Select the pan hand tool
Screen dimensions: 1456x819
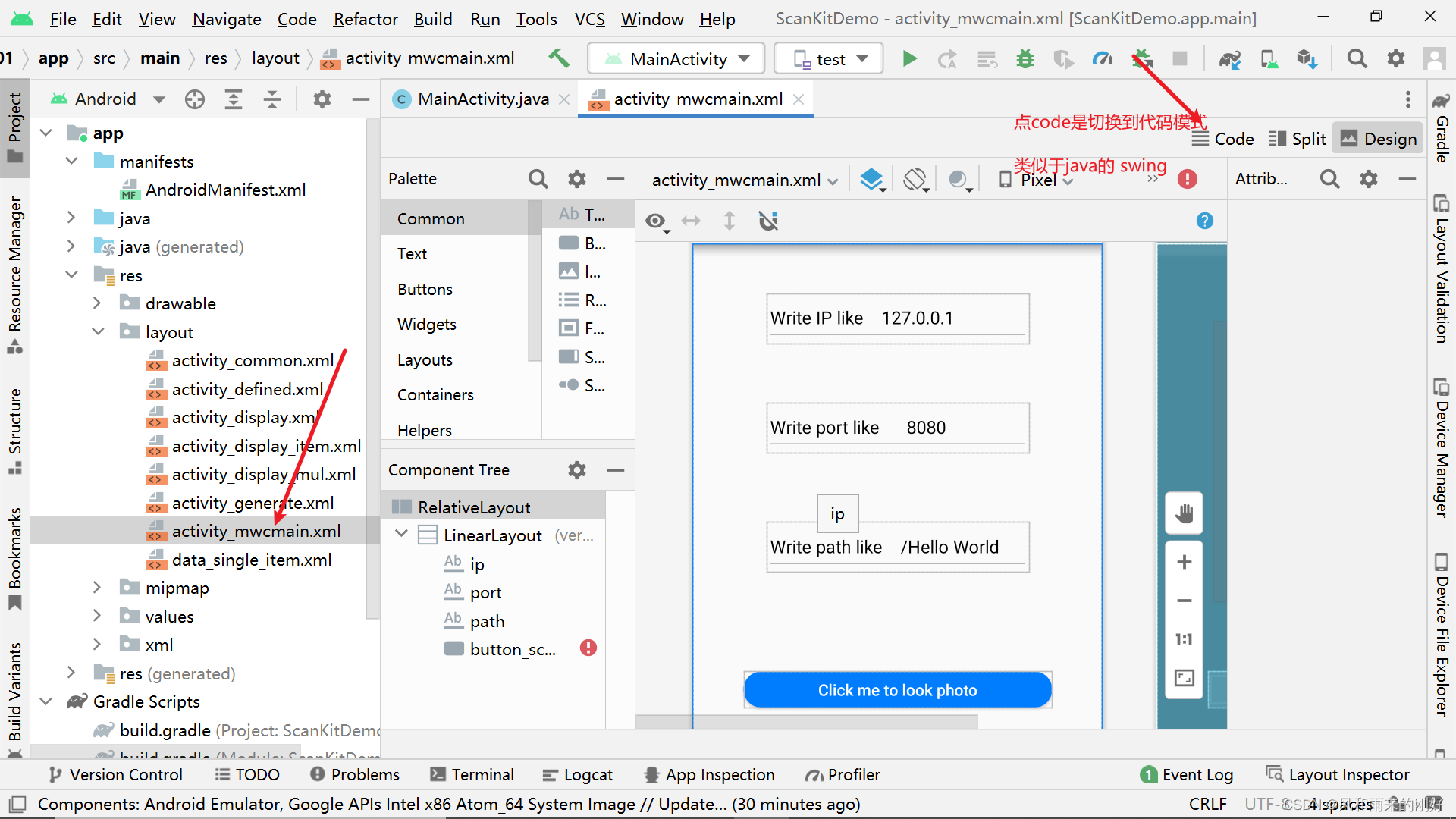click(x=1184, y=513)
